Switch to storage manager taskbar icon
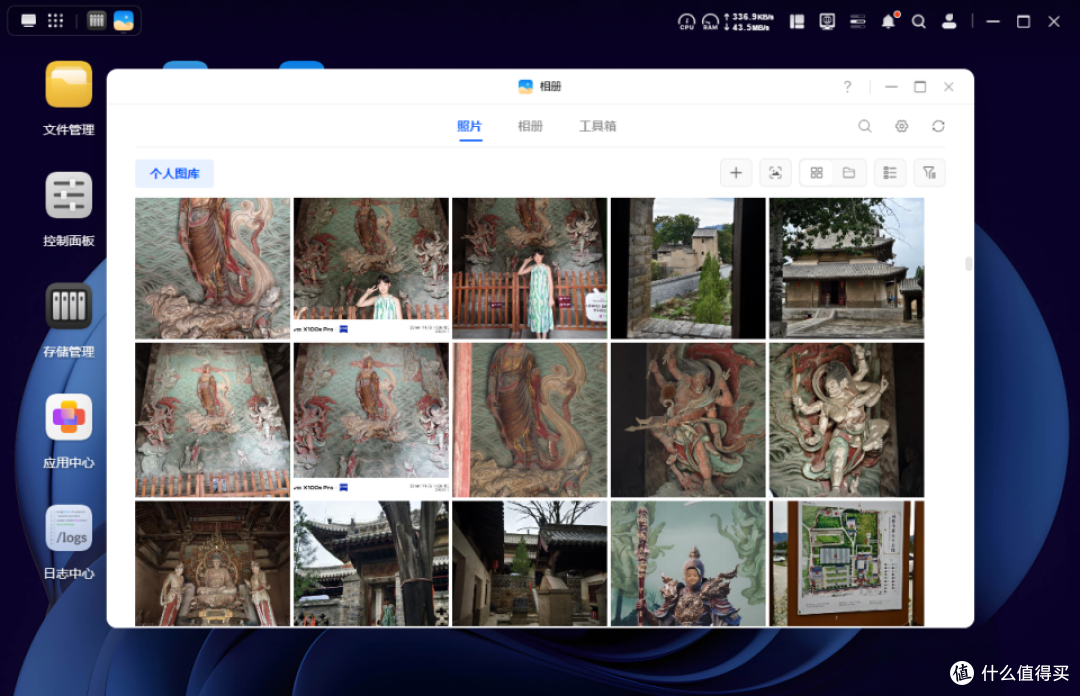1080x696 pixels. click(x=96, y=21)
